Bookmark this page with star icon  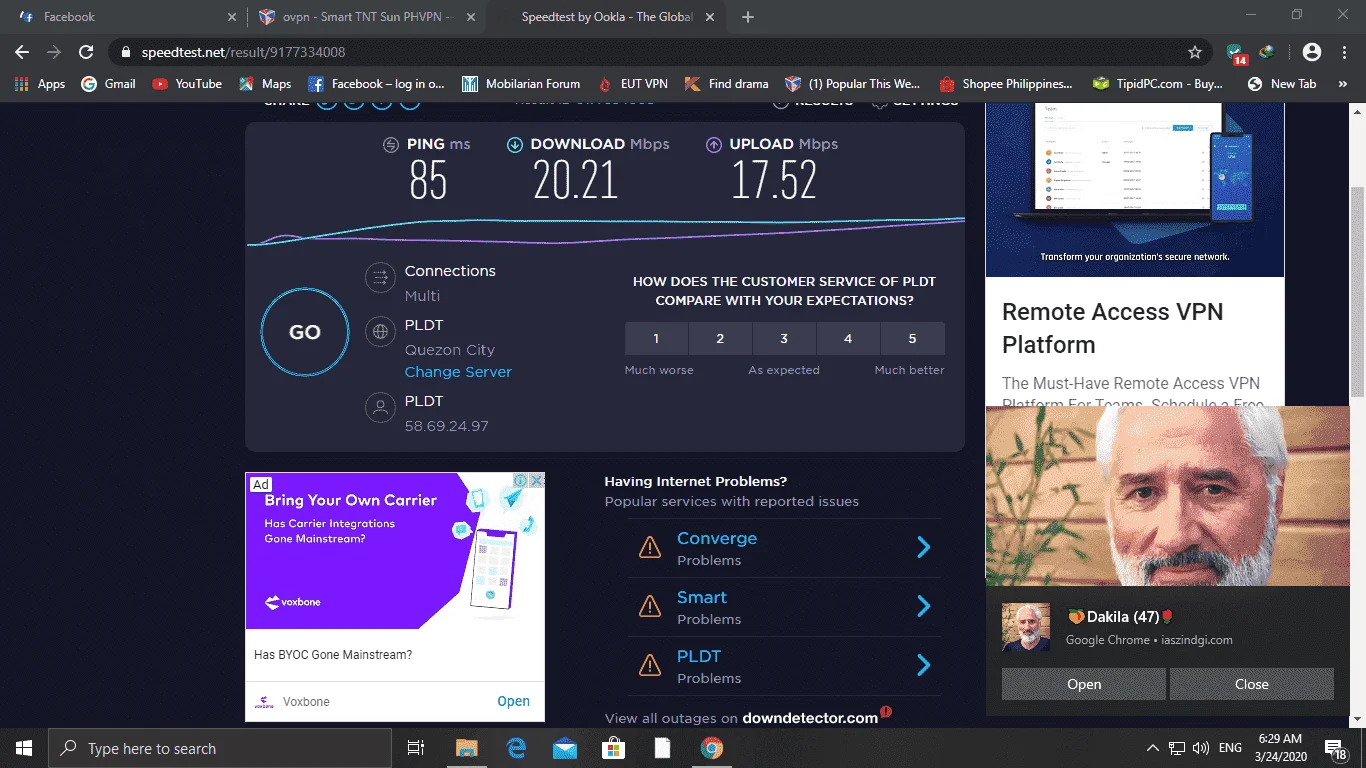point(1195,52)
